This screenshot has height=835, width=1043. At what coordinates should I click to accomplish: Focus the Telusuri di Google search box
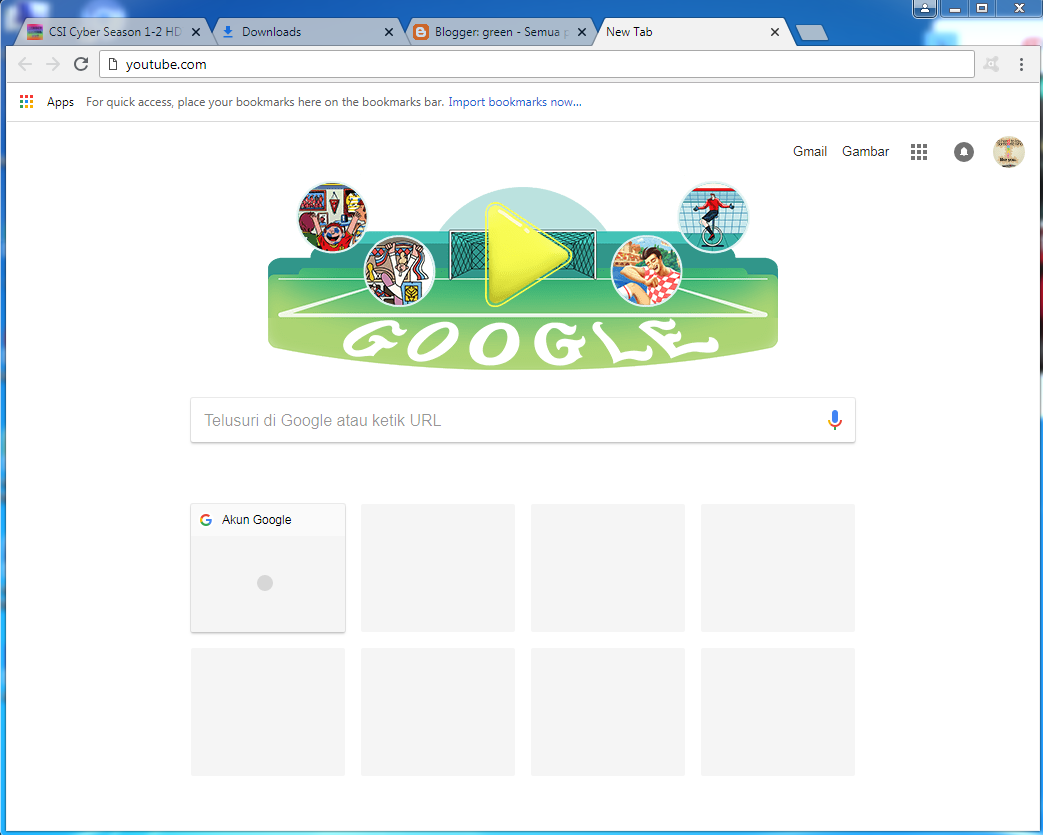coord(523,420)
